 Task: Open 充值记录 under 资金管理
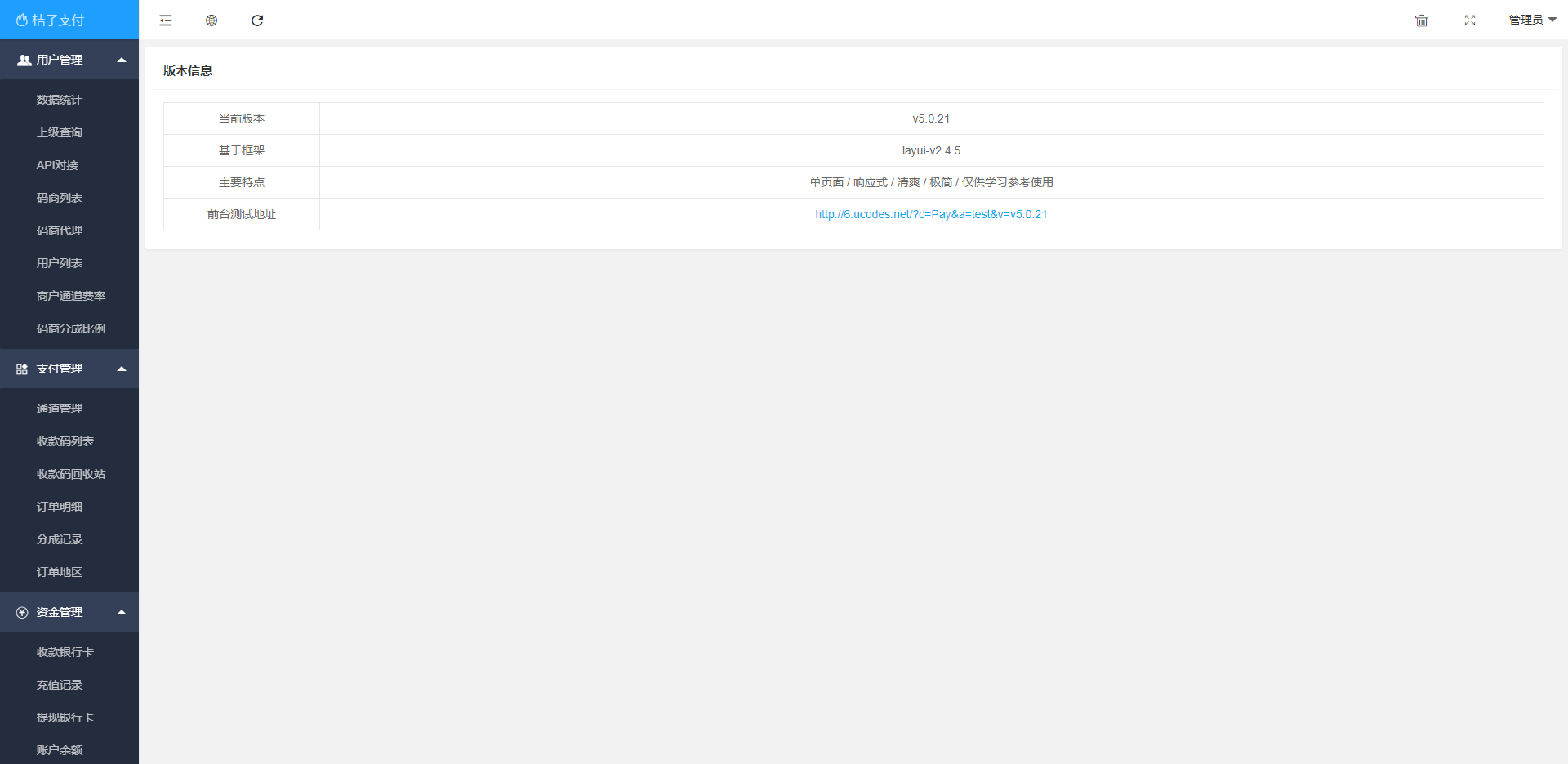point(60,685)
